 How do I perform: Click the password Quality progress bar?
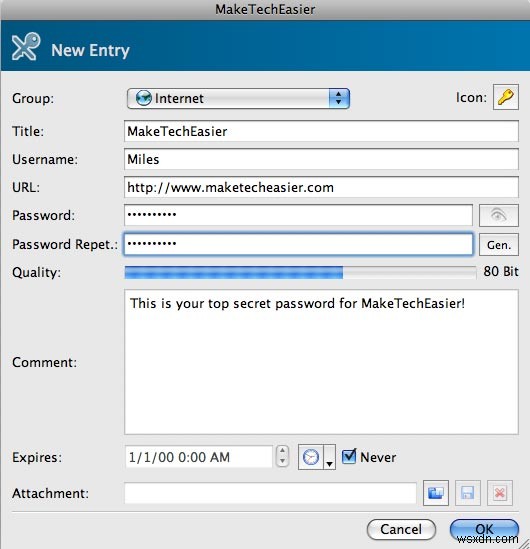click(300, 272)
